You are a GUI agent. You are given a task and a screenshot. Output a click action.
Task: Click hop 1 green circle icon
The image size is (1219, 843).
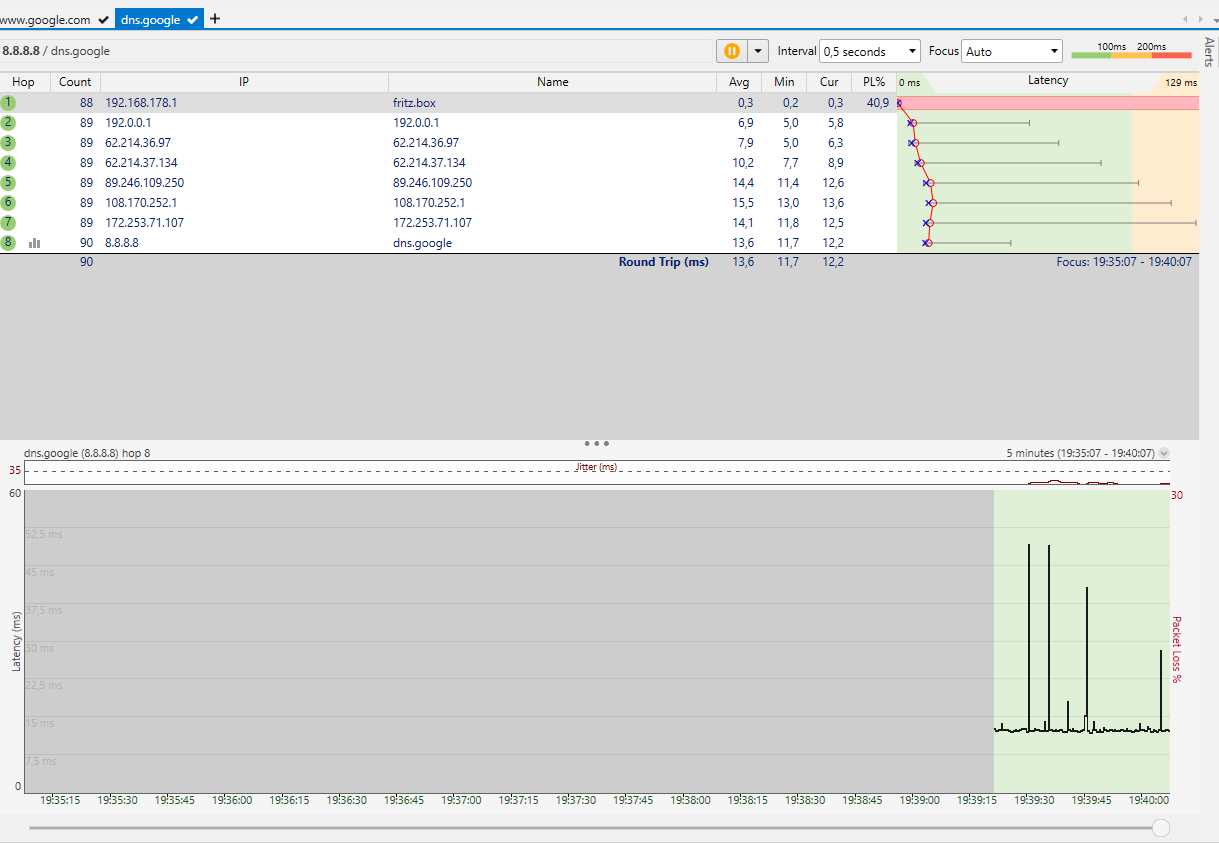[x=8, y=103]
